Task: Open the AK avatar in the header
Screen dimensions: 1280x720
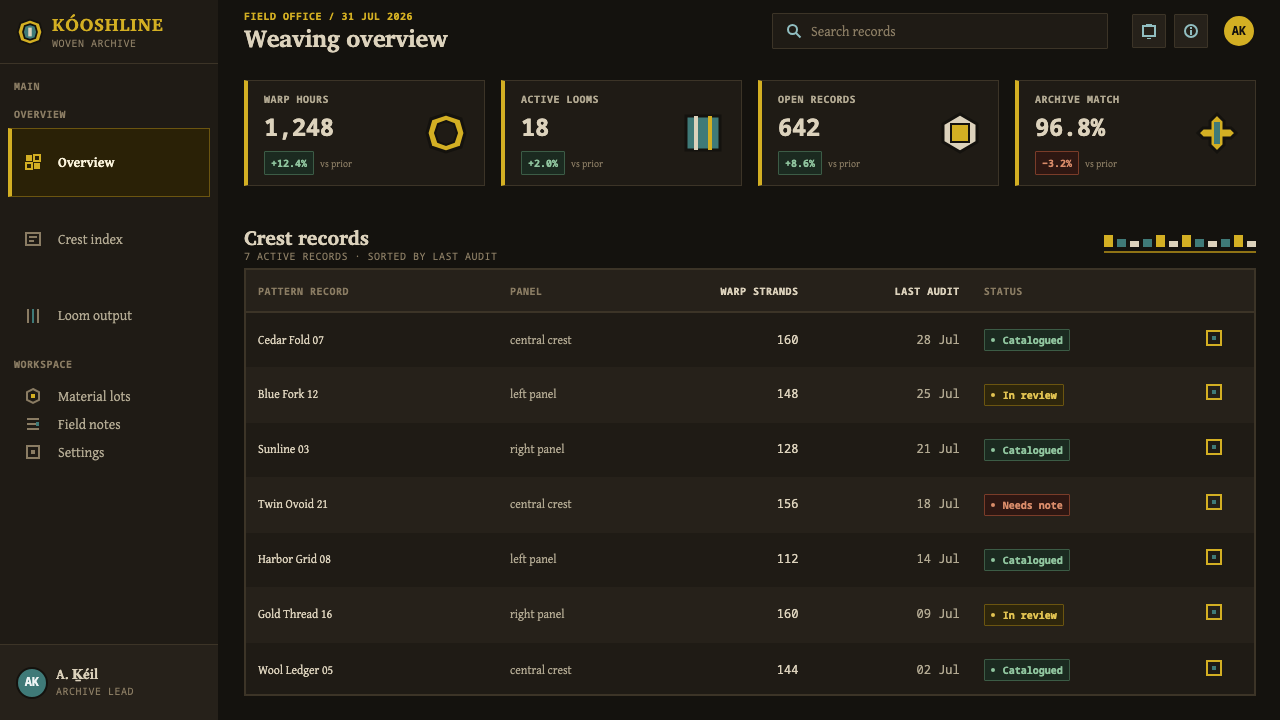Action: (x=1239, y=31)
